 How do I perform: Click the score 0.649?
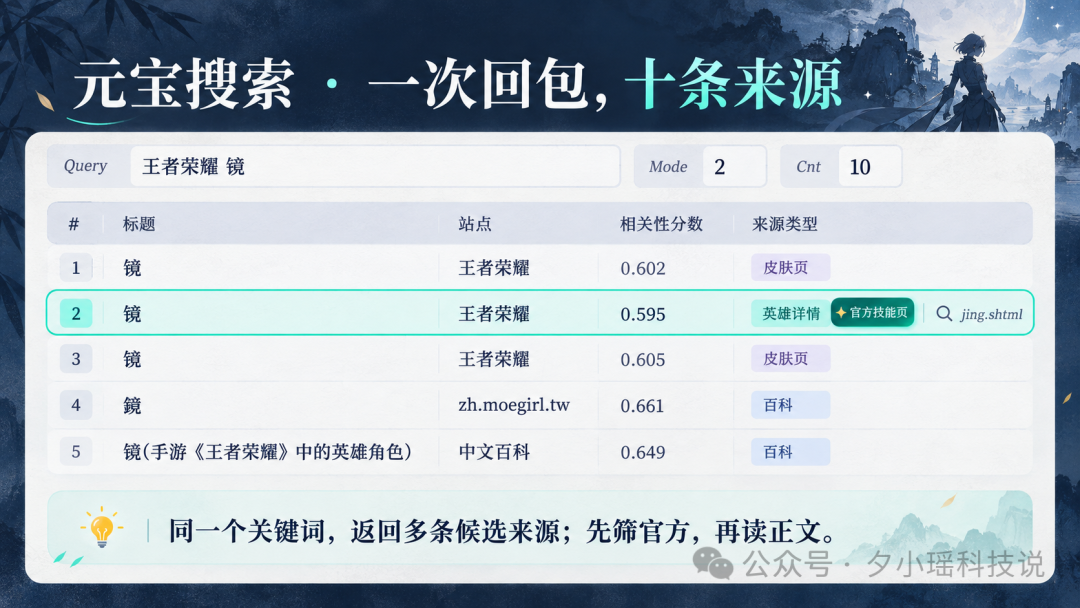643,452
